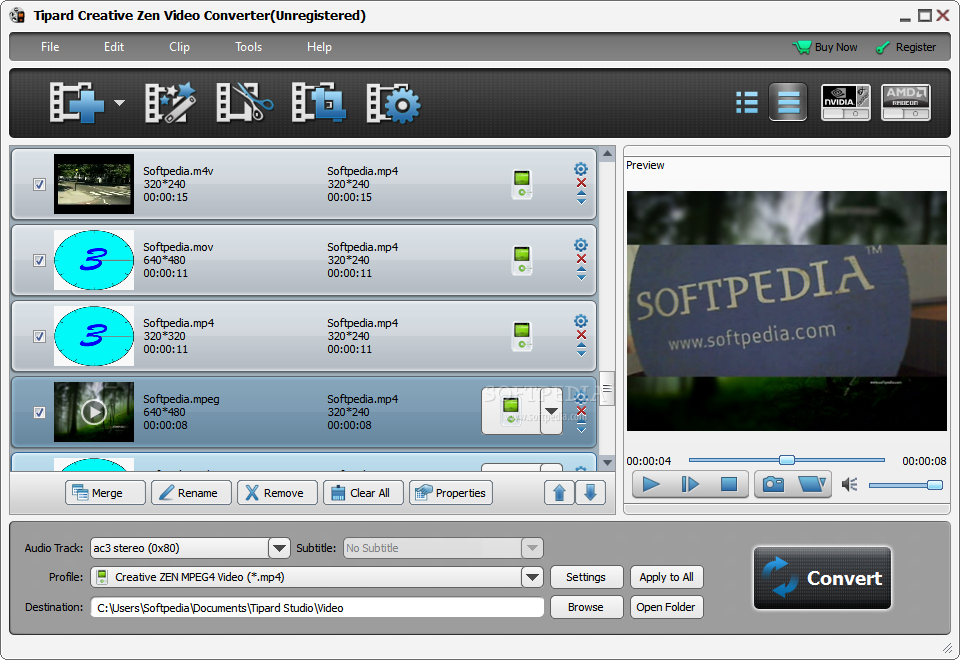Toggle NVIDIA acceleration
Screen dimensions: 960x660
tap(845, 102)
